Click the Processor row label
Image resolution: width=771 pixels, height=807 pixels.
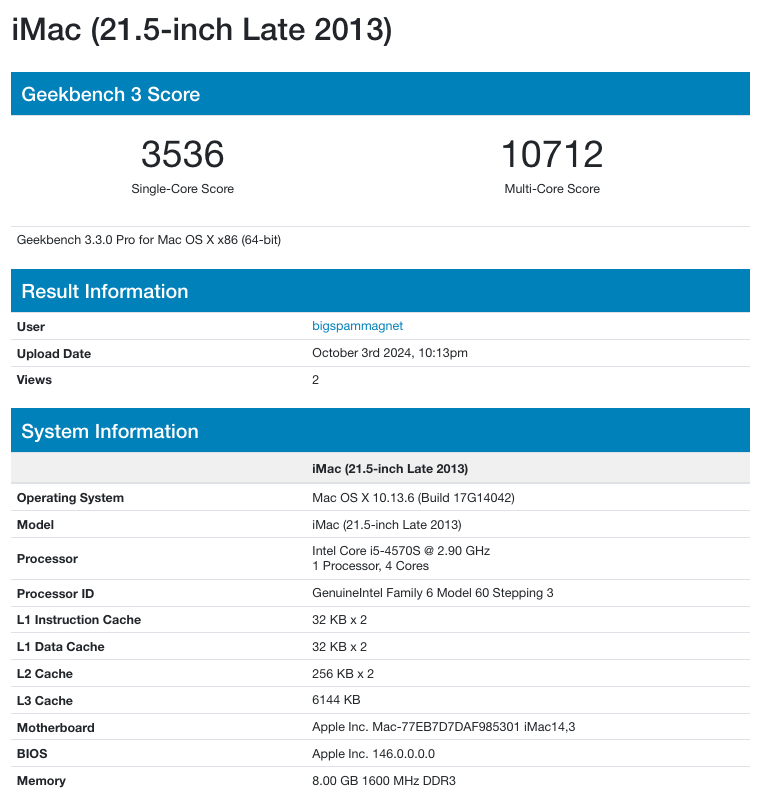click(47, 559)
